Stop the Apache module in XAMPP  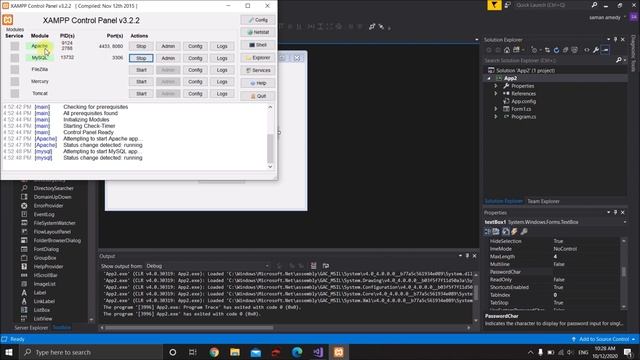coord(141,46)
